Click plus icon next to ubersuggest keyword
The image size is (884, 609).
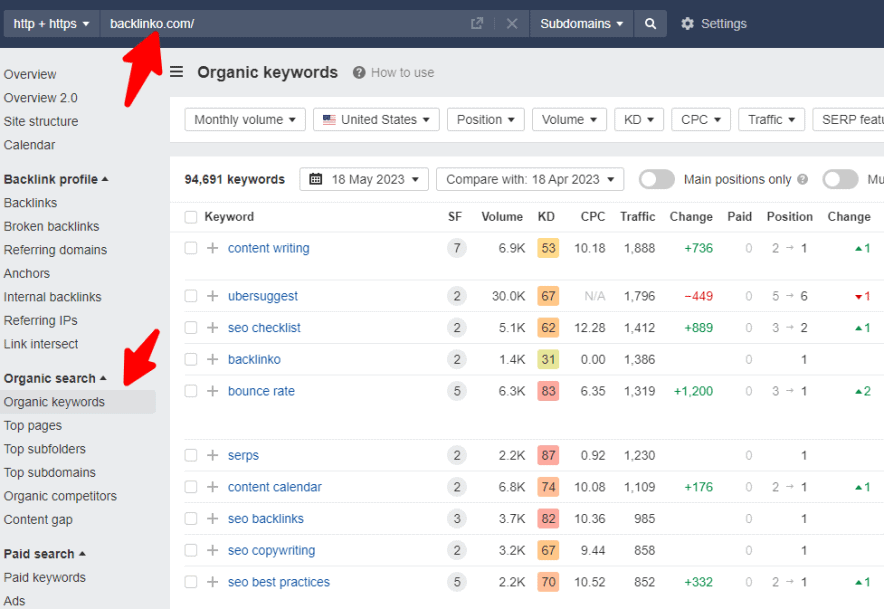click(x=212, y=296)
